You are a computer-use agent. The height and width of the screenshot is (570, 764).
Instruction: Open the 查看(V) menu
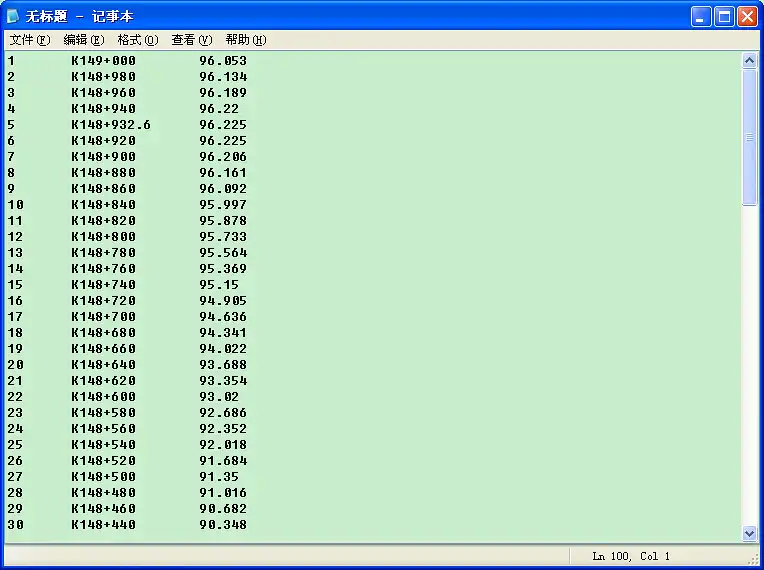(x=191, y=40)
